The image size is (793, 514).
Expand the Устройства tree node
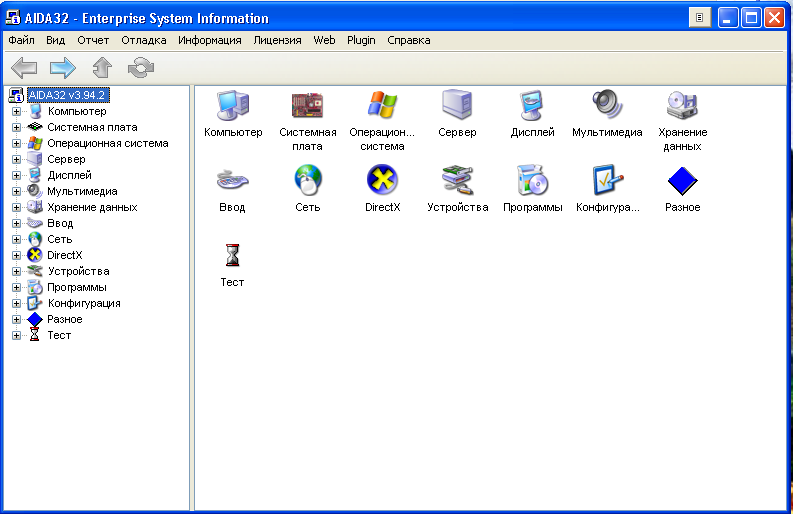pyautogui.click(x=16, y=271)
